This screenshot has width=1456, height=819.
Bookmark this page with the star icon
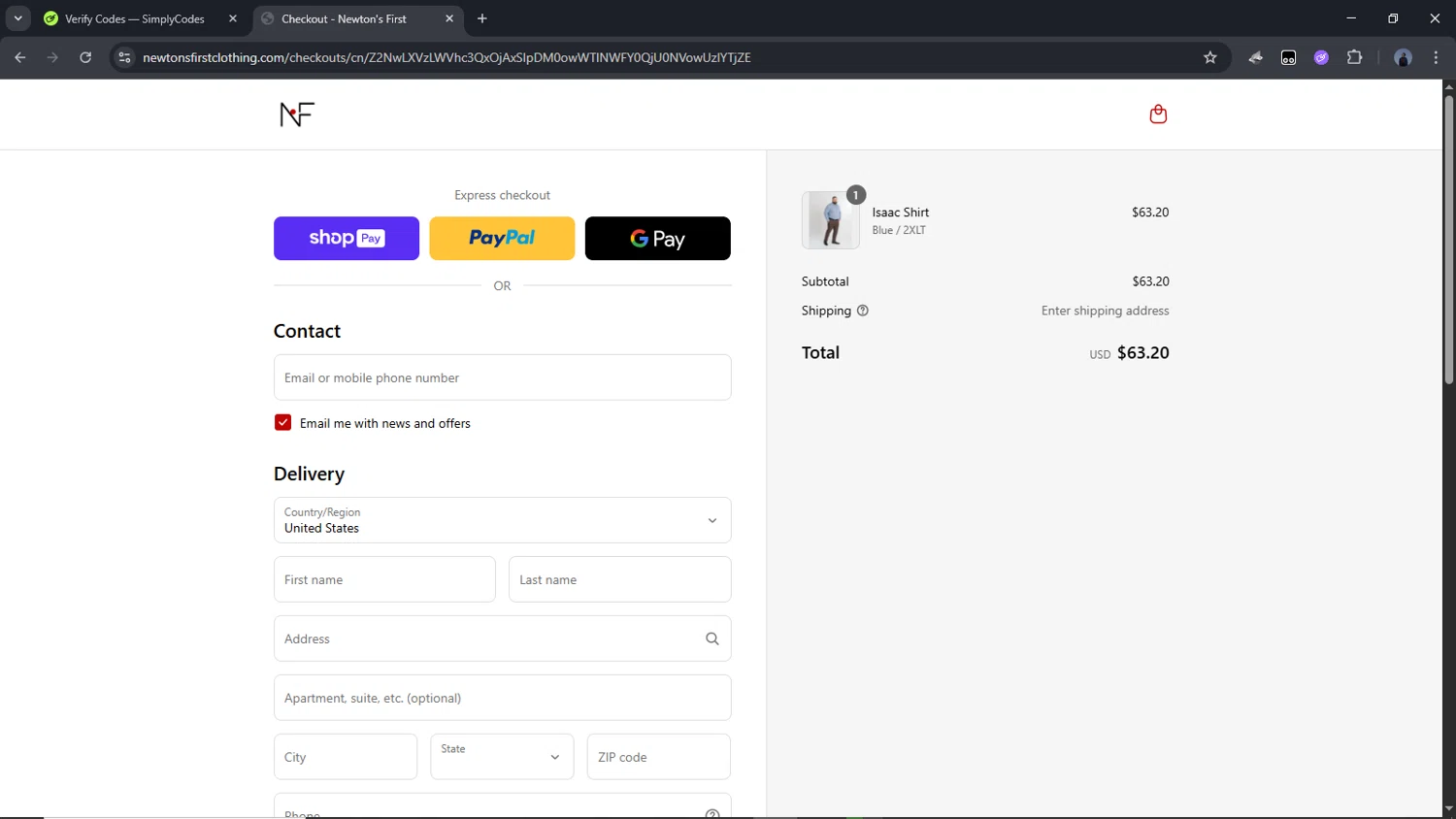tap(1210, 57)
